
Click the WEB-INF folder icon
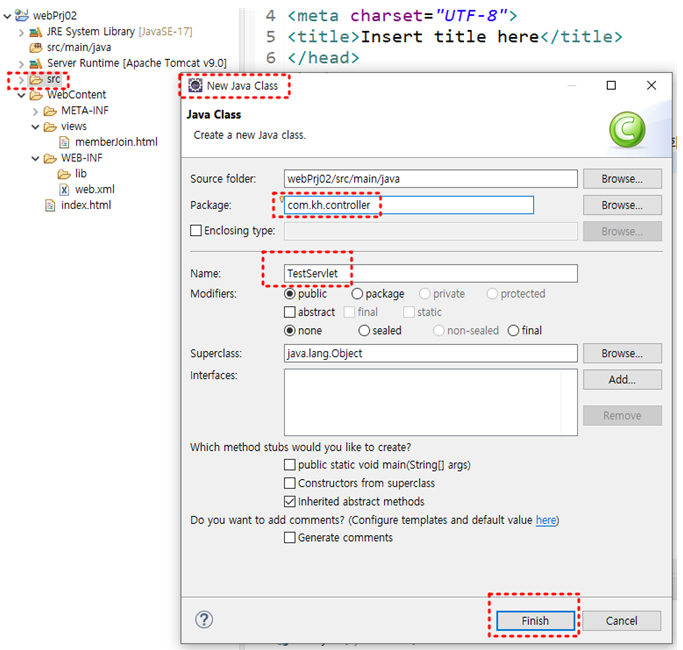[x=50, y=158]
